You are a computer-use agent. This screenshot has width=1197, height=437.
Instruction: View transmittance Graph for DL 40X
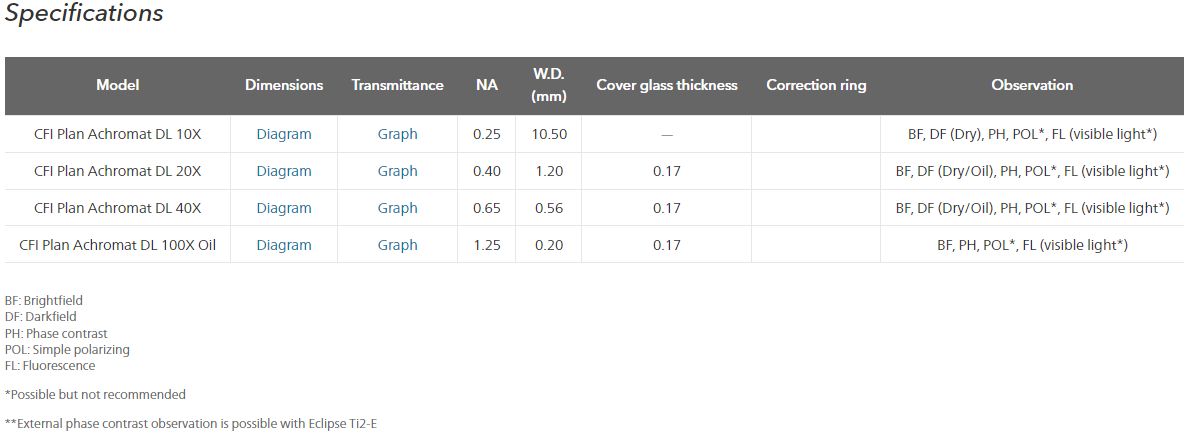pyautogui.click(x=397, y=208)
